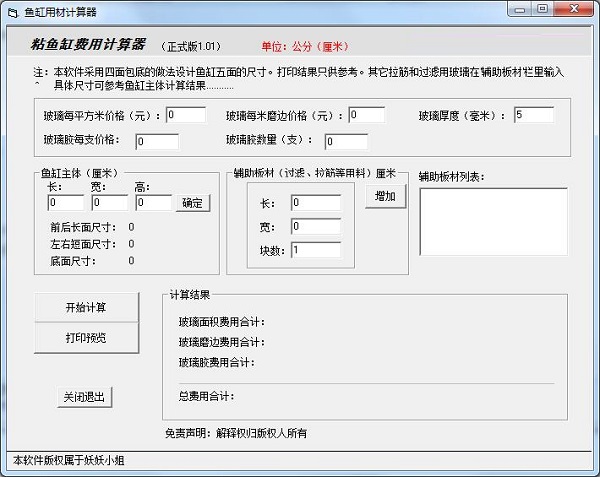
Task: Click the 玻璃每平方米价格 input field
Action: (185, 115)
